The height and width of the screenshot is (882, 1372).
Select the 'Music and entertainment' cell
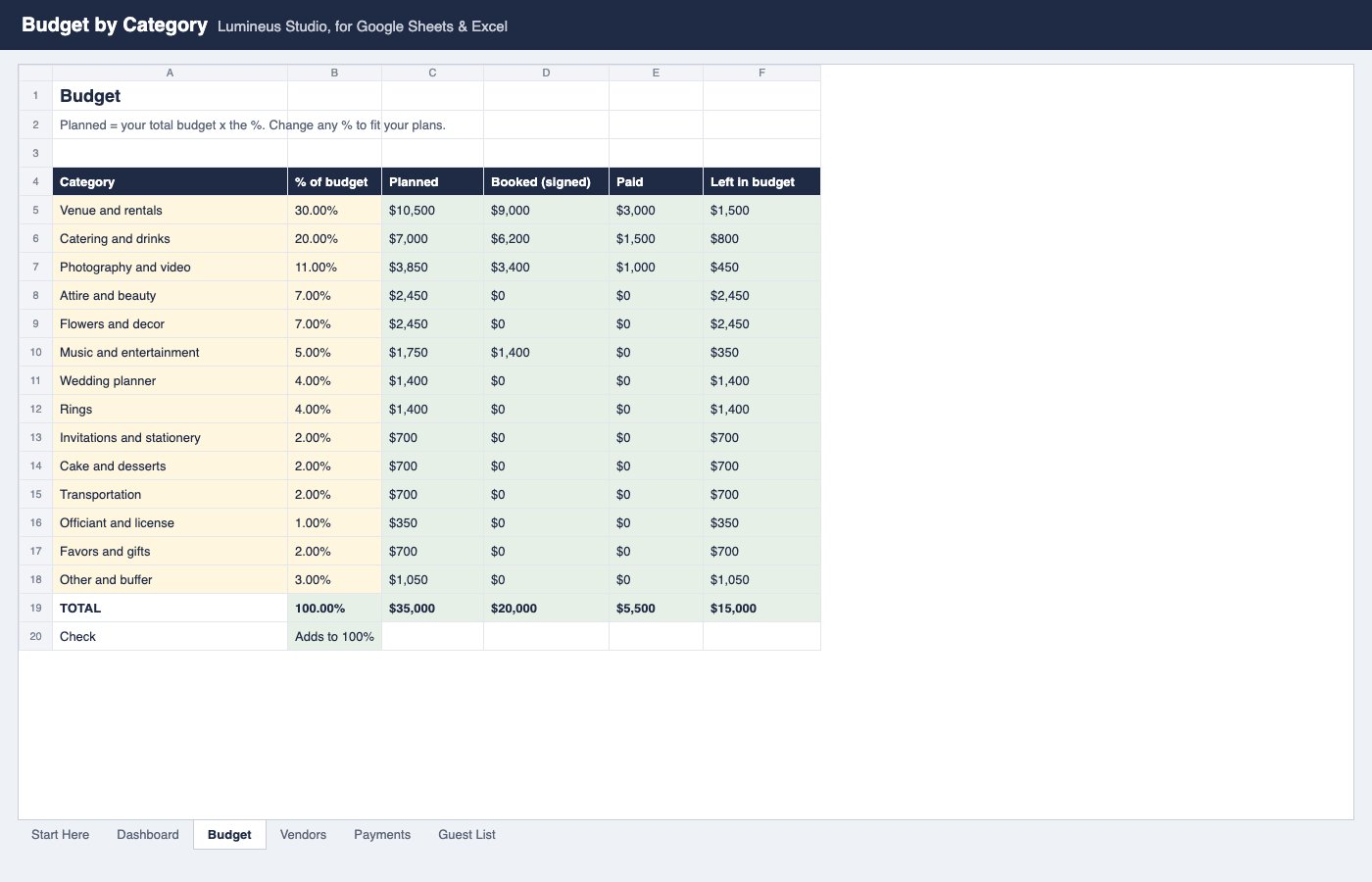170,353
